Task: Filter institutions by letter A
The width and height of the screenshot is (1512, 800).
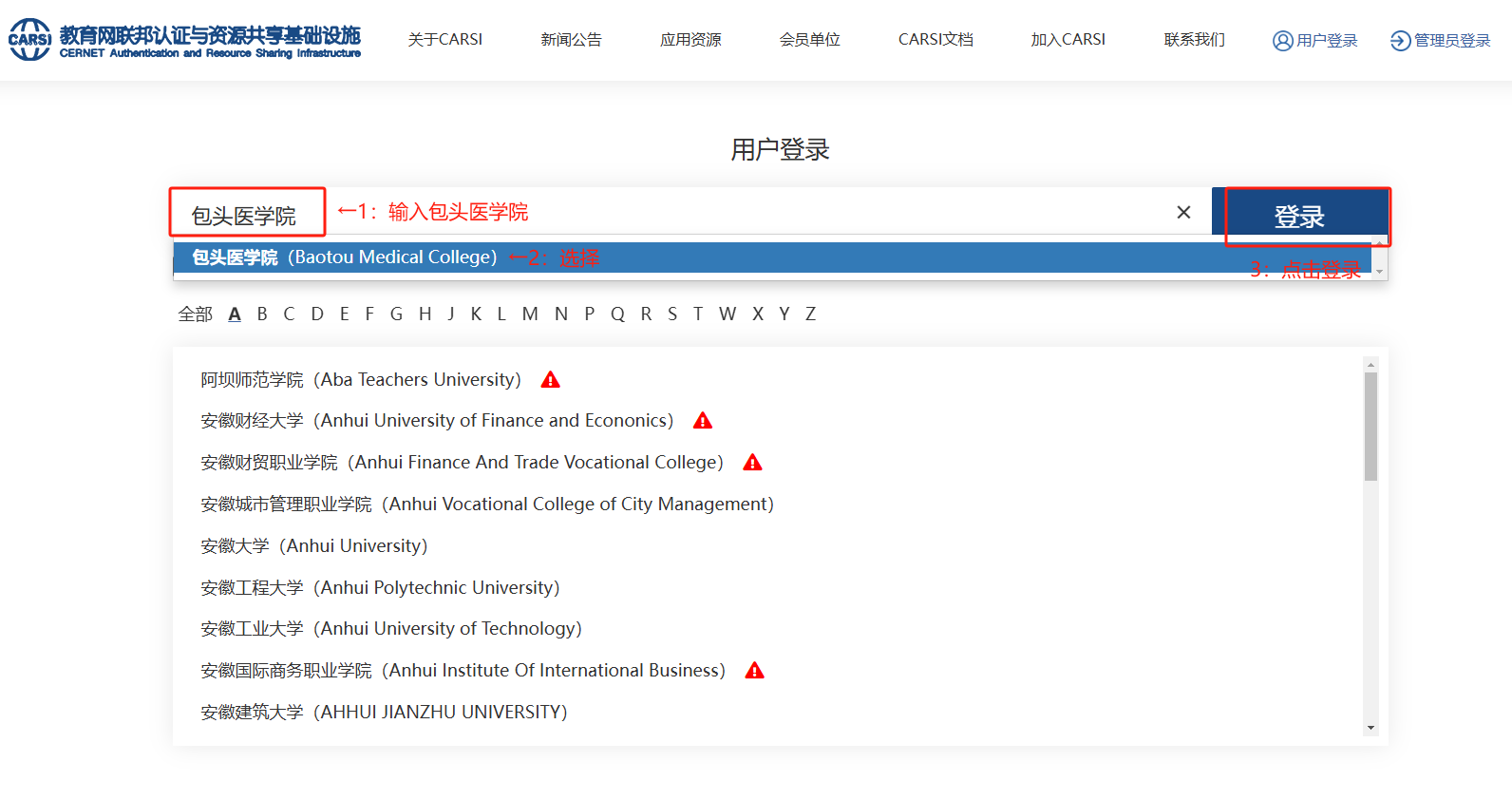Action: pyautogui.click(x=235, y=314)
